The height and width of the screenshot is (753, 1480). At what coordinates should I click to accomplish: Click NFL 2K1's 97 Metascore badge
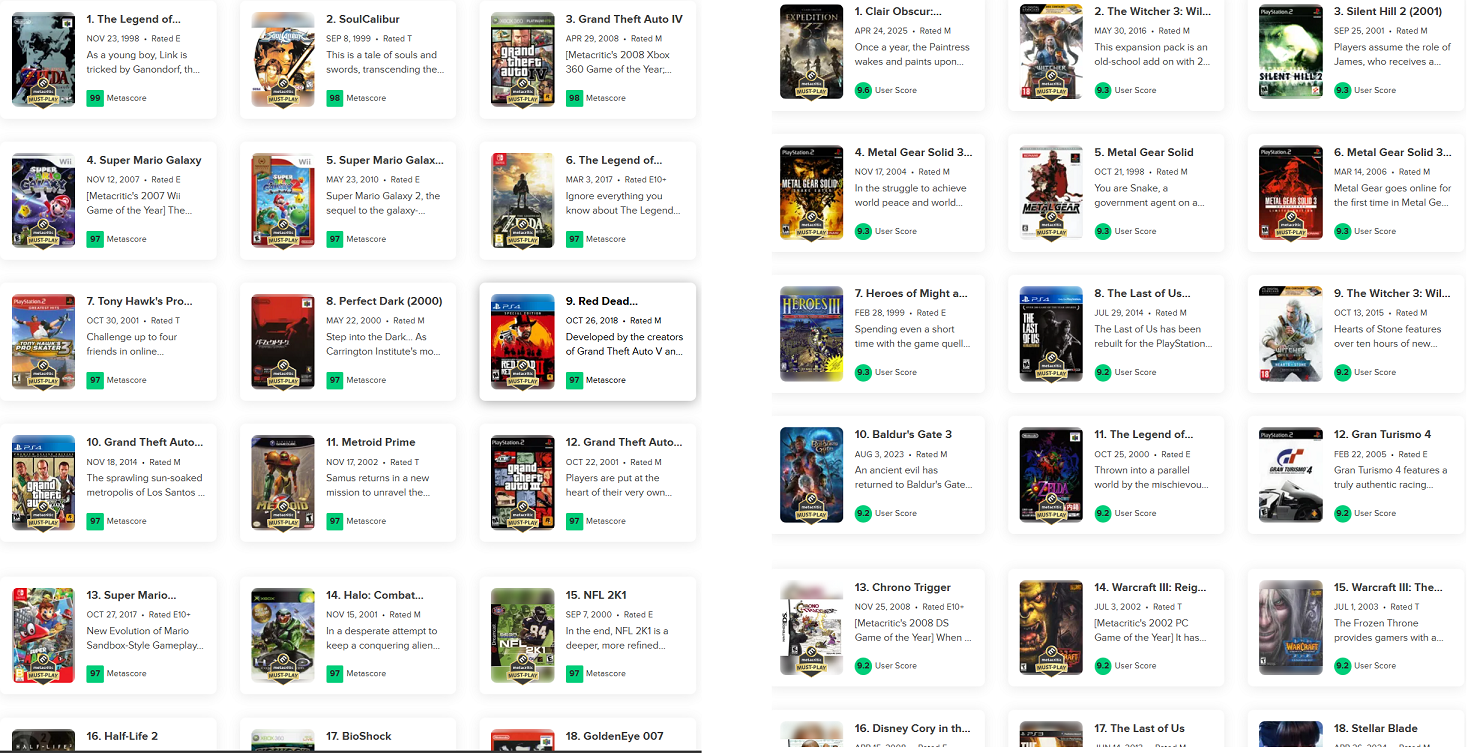coord(575,673)
